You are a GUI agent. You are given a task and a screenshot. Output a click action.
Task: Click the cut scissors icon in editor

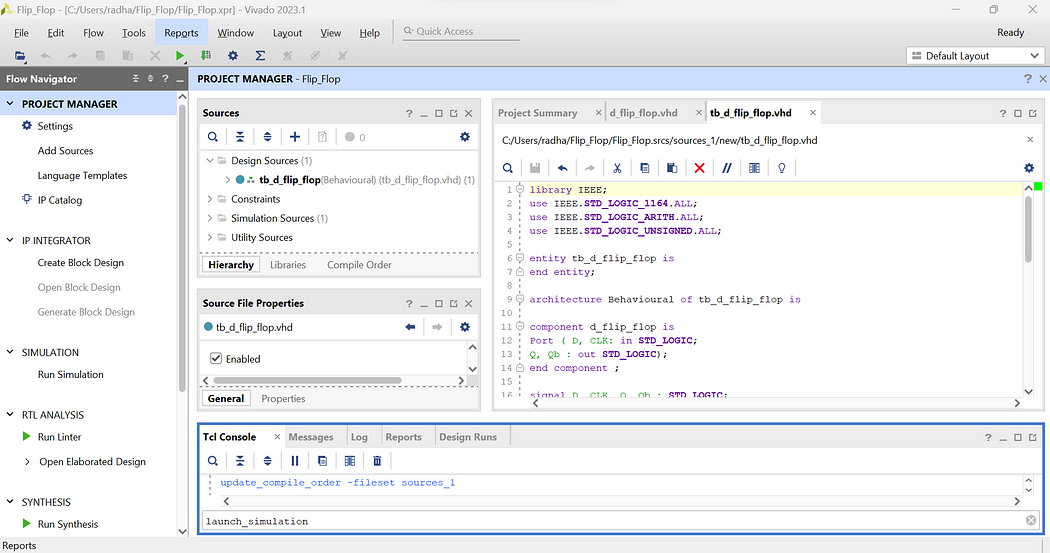coord(617,168)
